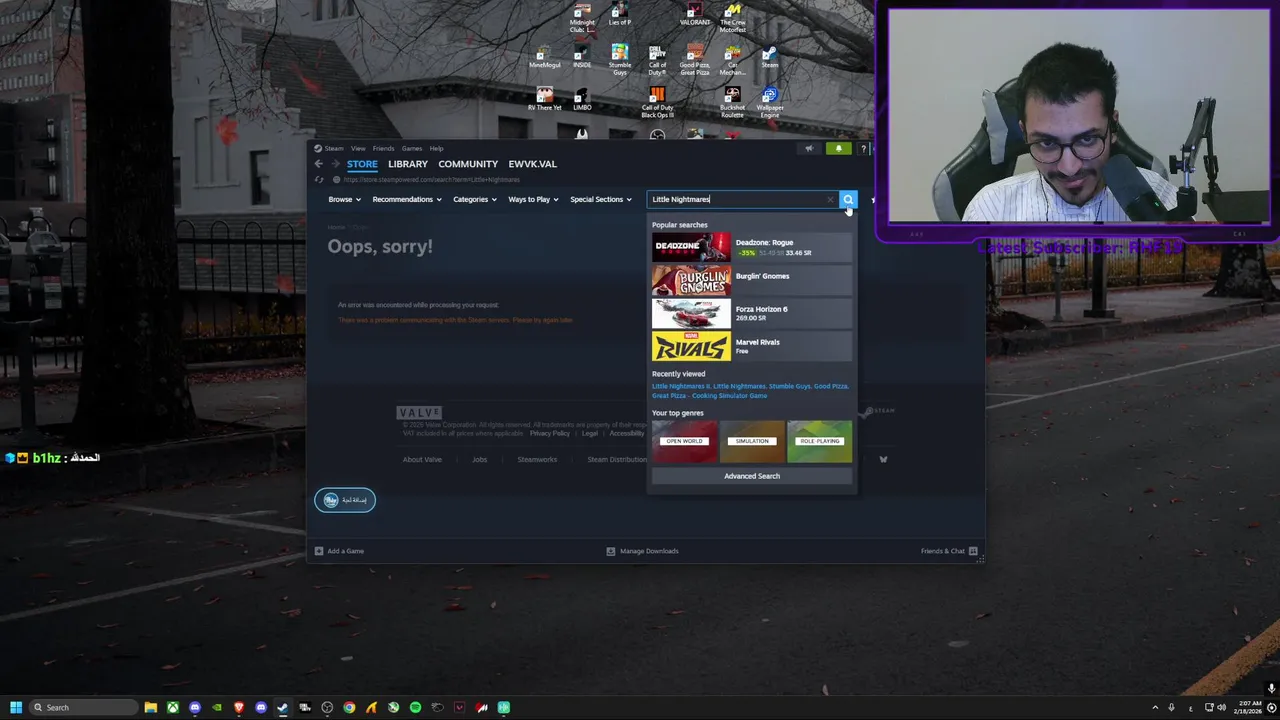The width and height of the screenshot is (1280, 720).
Task: Expand the Recommendations dropdown
Action: coord(407,199)
